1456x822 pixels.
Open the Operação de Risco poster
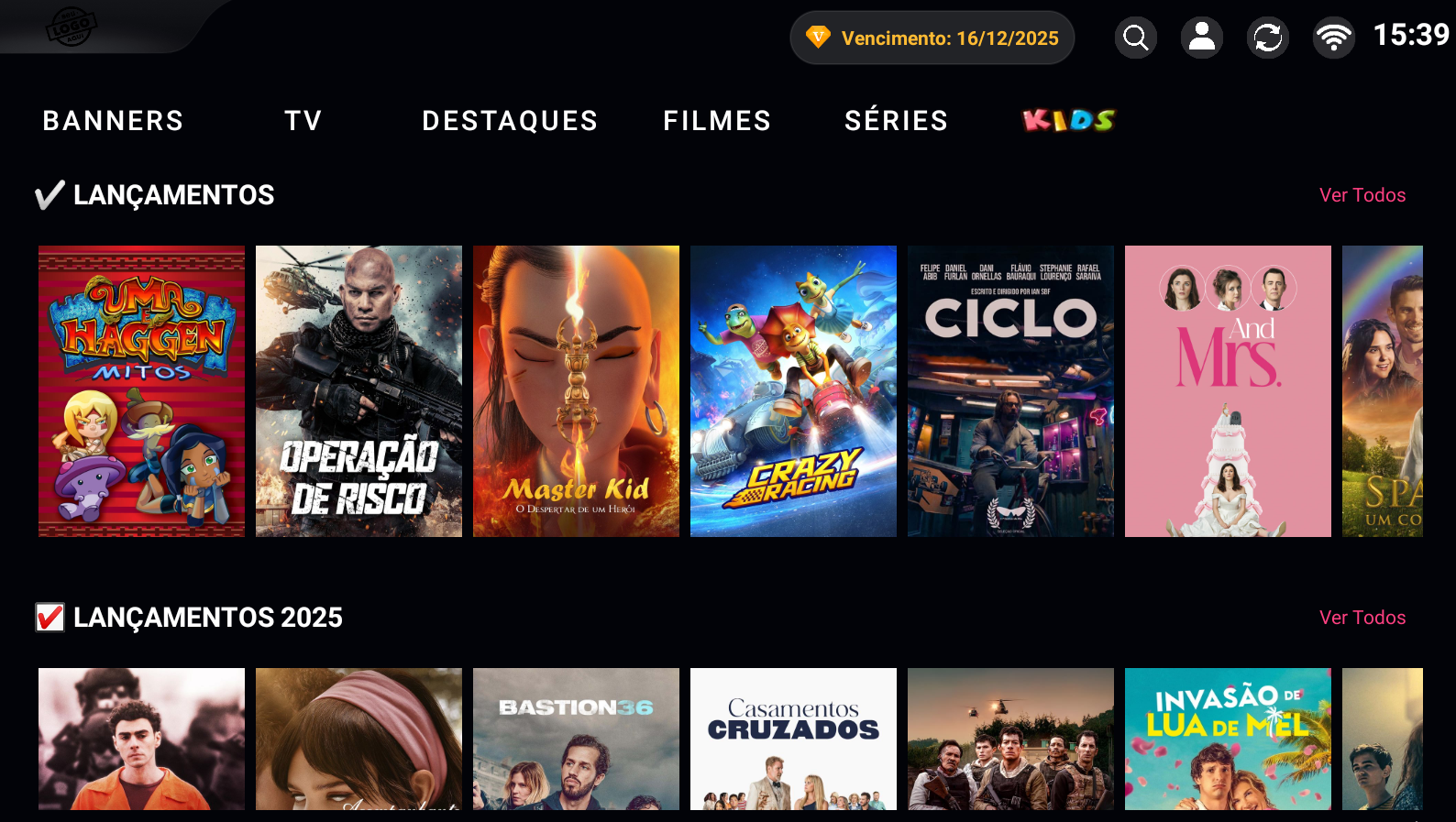(x=358, y=391)
